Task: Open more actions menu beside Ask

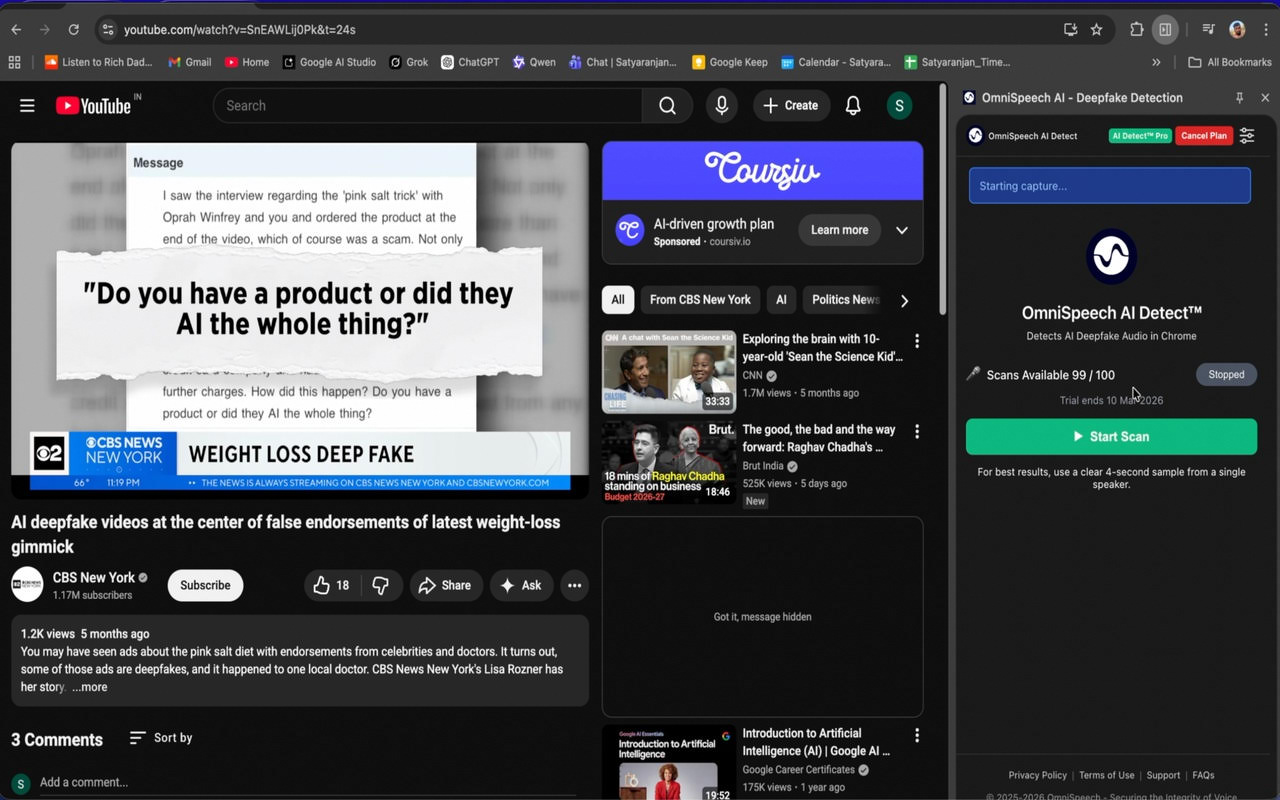Action: (x=574, y=585)
